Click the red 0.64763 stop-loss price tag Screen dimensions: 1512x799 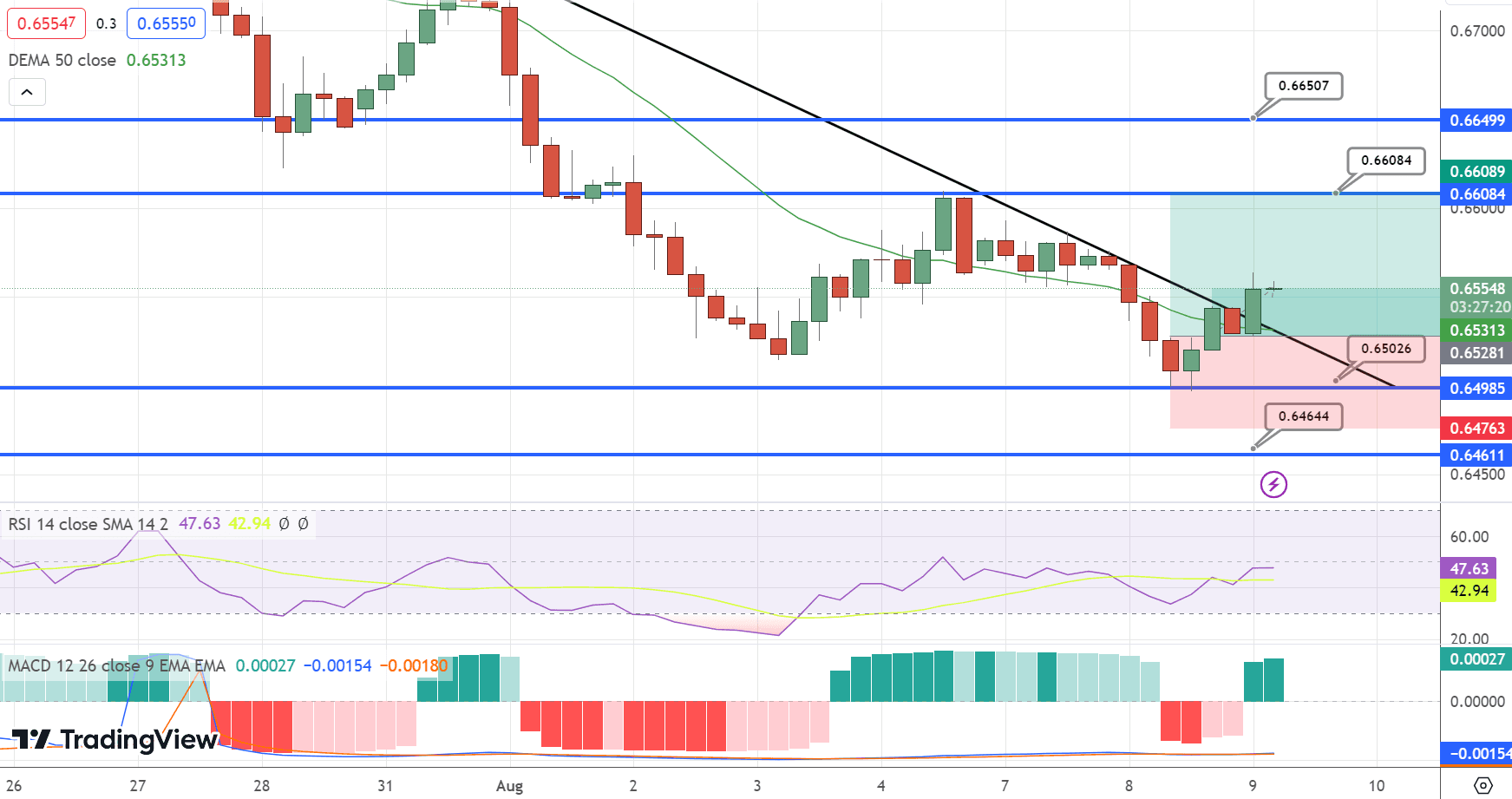pyautogui.click(x=1476, y=429)
